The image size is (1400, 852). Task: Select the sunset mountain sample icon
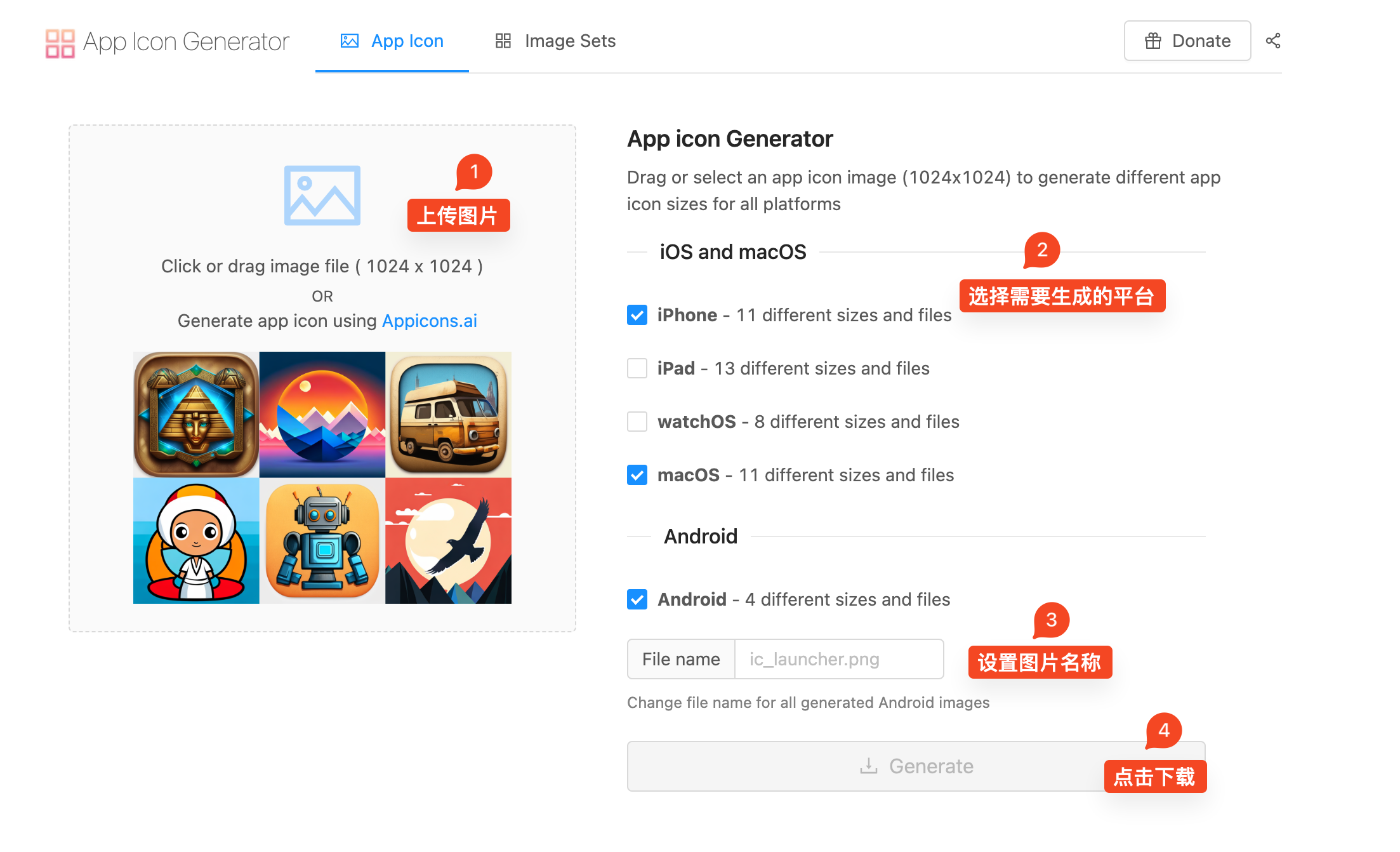322,414
